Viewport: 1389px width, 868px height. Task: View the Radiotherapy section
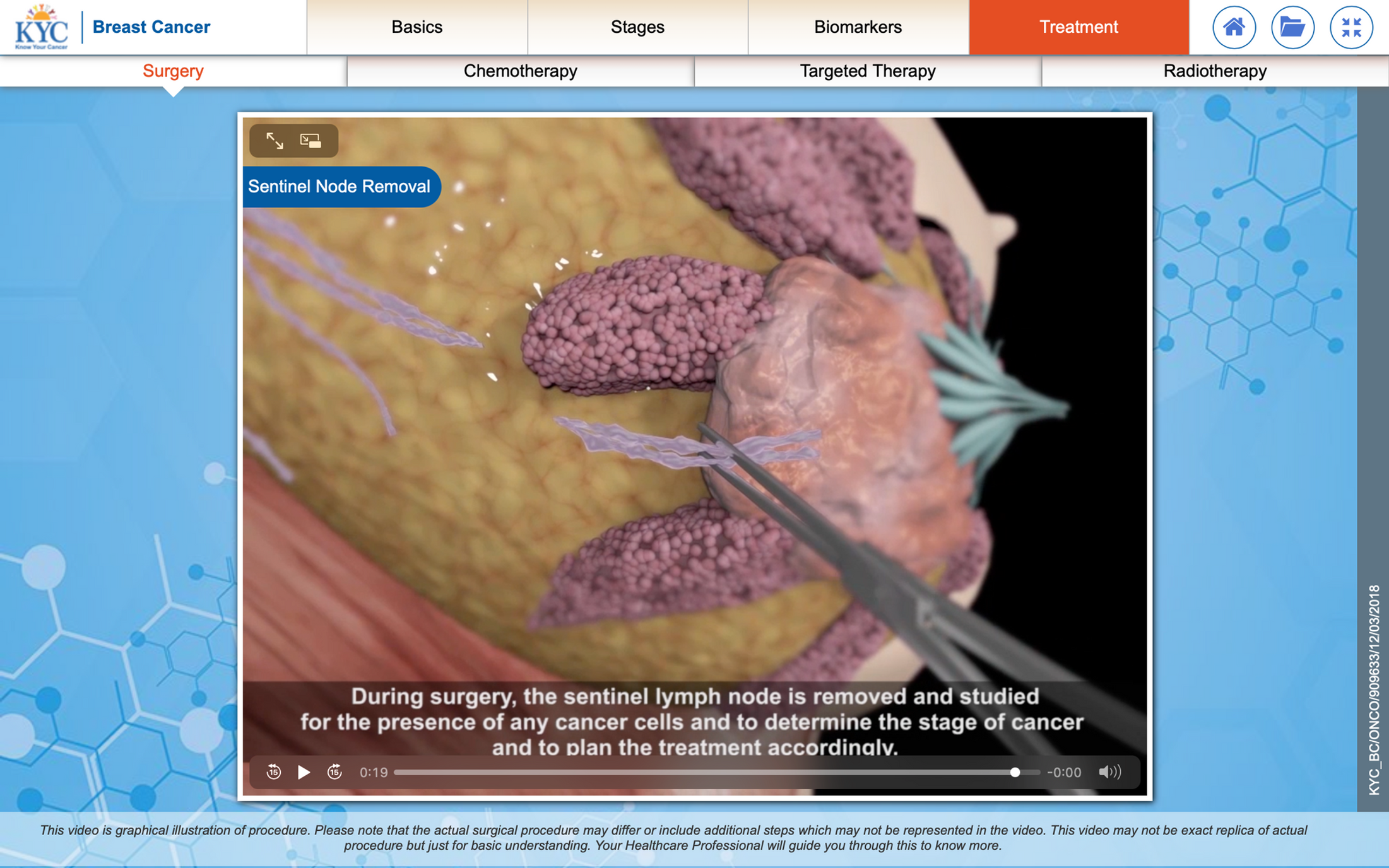1214,71
